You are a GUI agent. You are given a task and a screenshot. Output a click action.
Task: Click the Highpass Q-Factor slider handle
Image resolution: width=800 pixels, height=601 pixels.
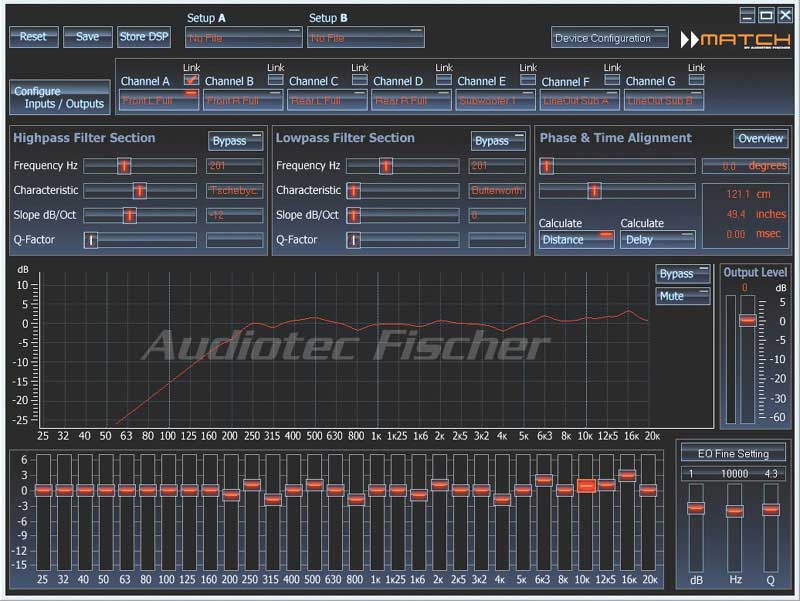click(91, 240)
